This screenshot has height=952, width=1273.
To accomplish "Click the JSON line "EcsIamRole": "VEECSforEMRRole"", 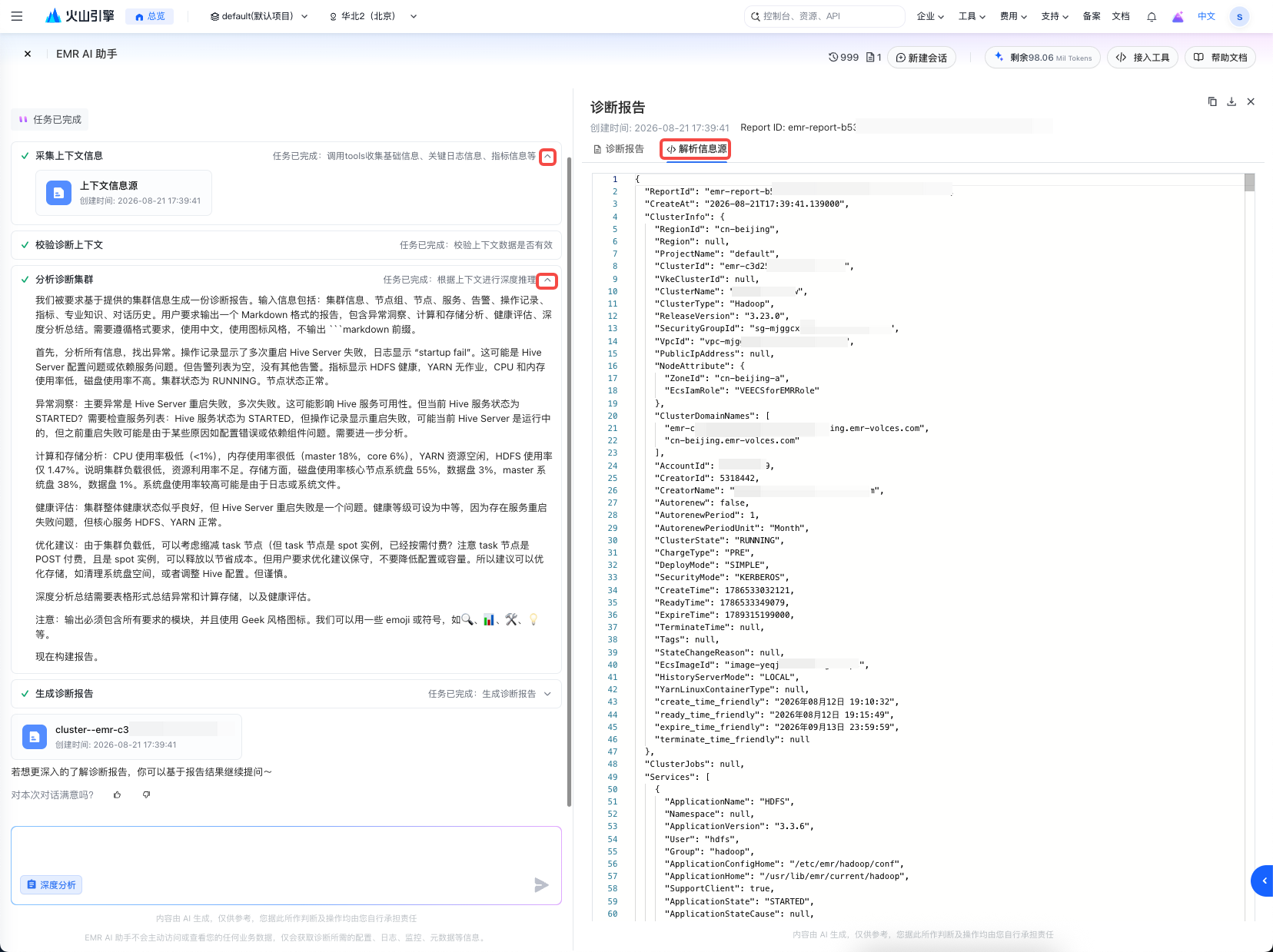I will point(742,391).
